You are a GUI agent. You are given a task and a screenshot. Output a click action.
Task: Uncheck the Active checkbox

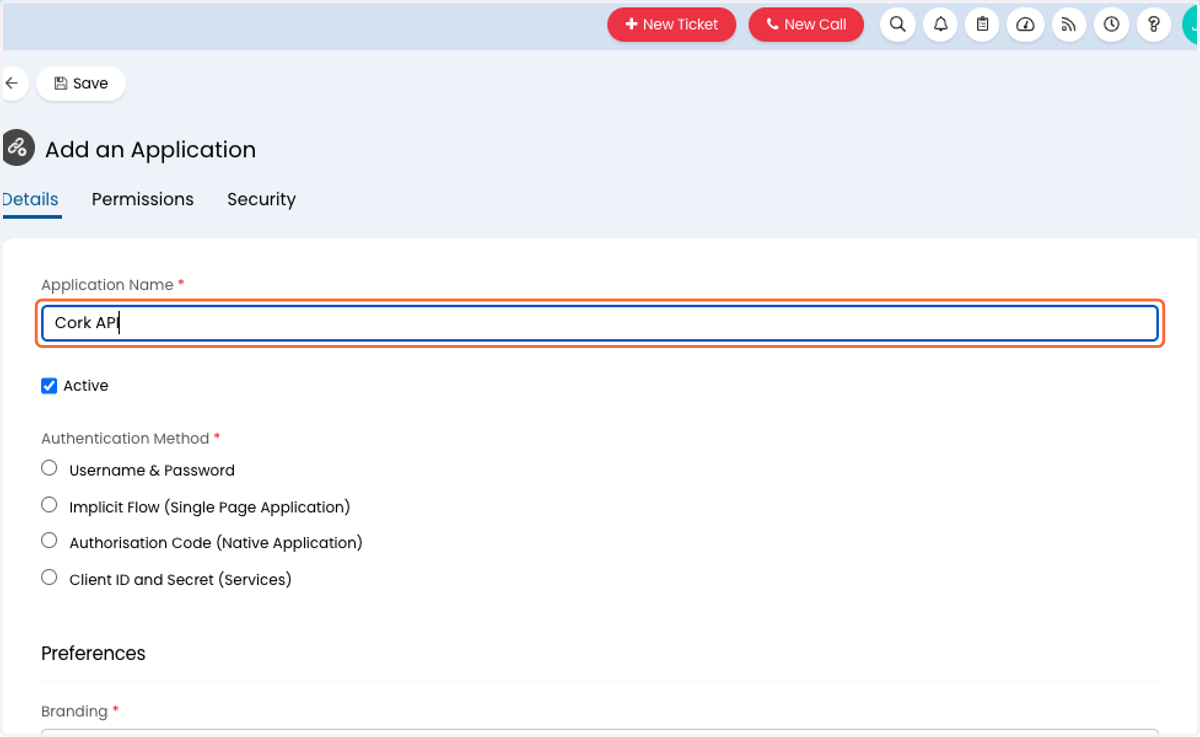49,386
